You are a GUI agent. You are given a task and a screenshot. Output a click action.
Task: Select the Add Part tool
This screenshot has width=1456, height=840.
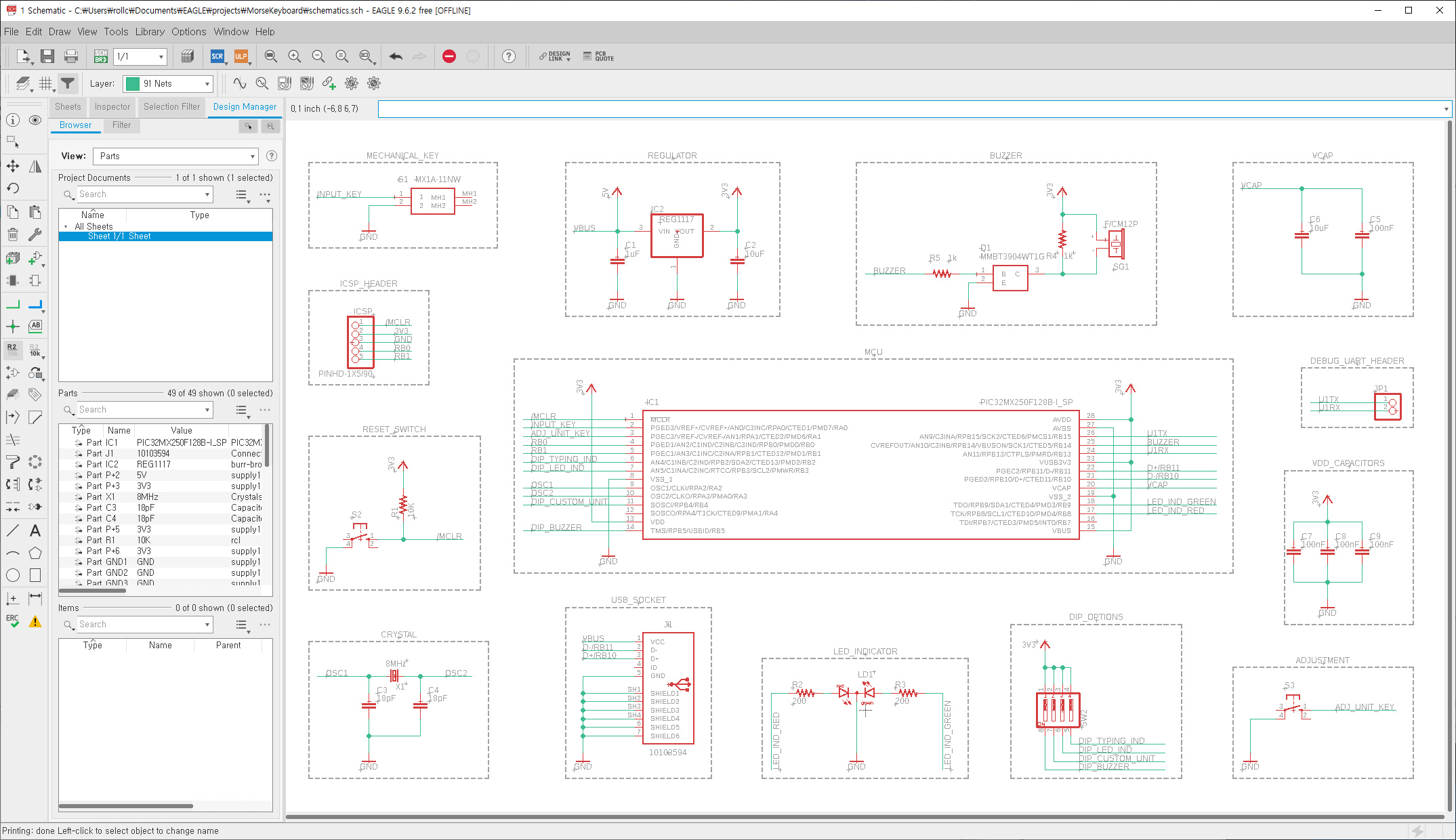tap(35, 258)
